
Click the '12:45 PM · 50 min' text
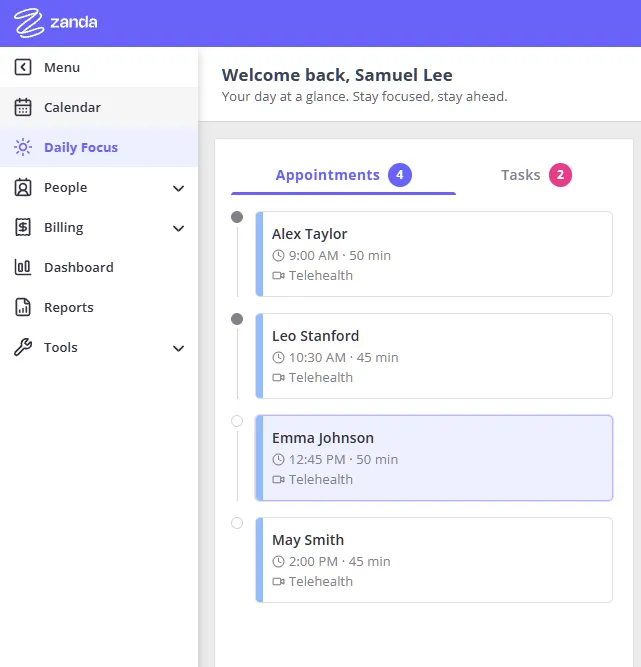pos(343,460)
